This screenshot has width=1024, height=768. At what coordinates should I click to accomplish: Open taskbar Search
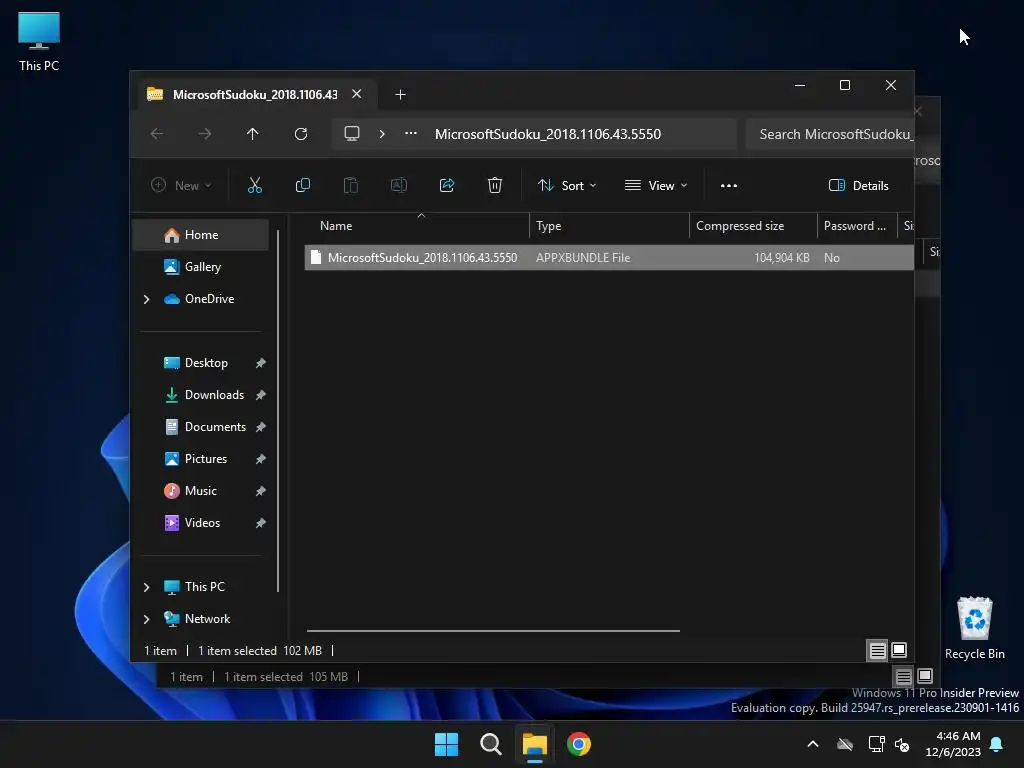[490, 744]
